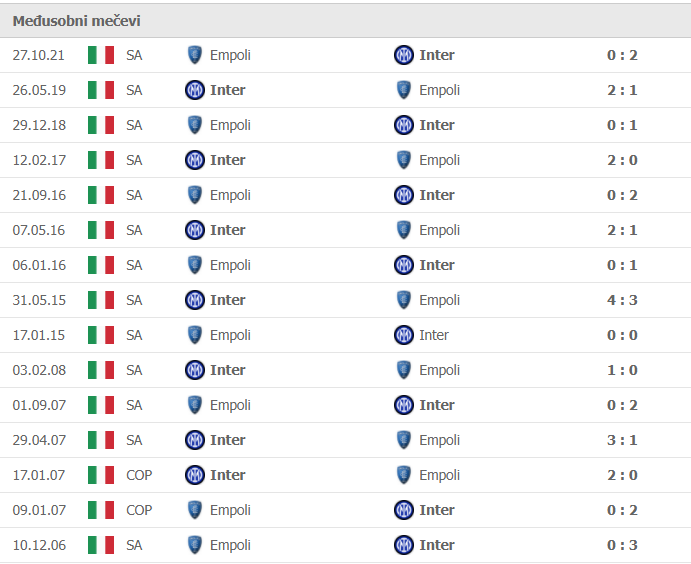Click Italian flag in 26.05.19 row

pyautogui.click(x=101, y=90)
